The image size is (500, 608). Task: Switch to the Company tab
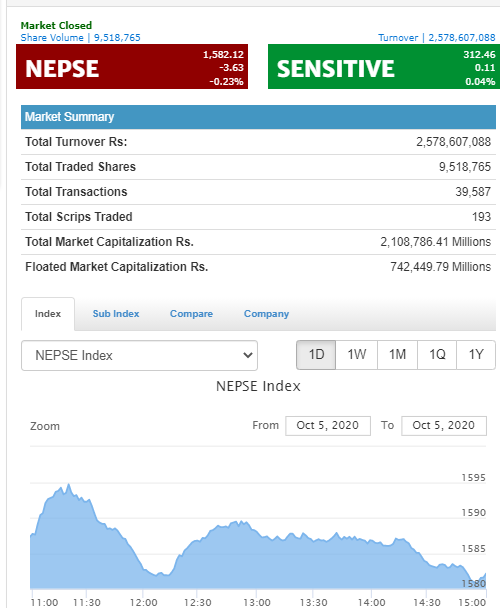(x=266, y=314)
